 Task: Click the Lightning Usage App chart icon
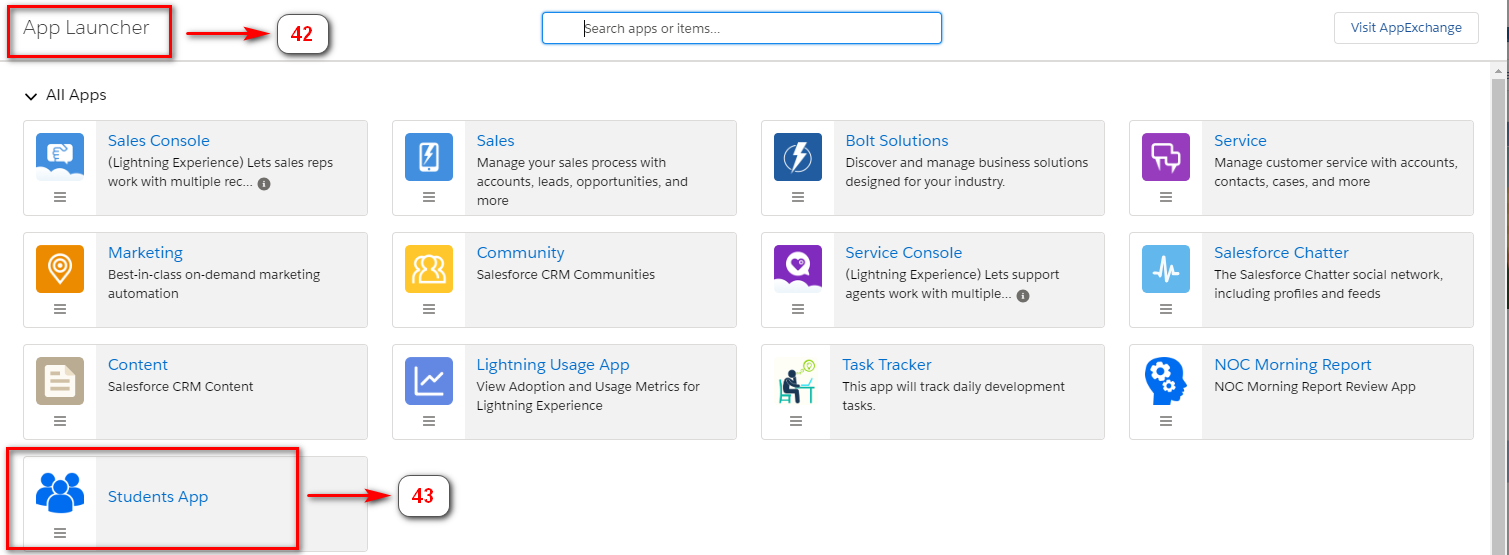coord(429,381)
